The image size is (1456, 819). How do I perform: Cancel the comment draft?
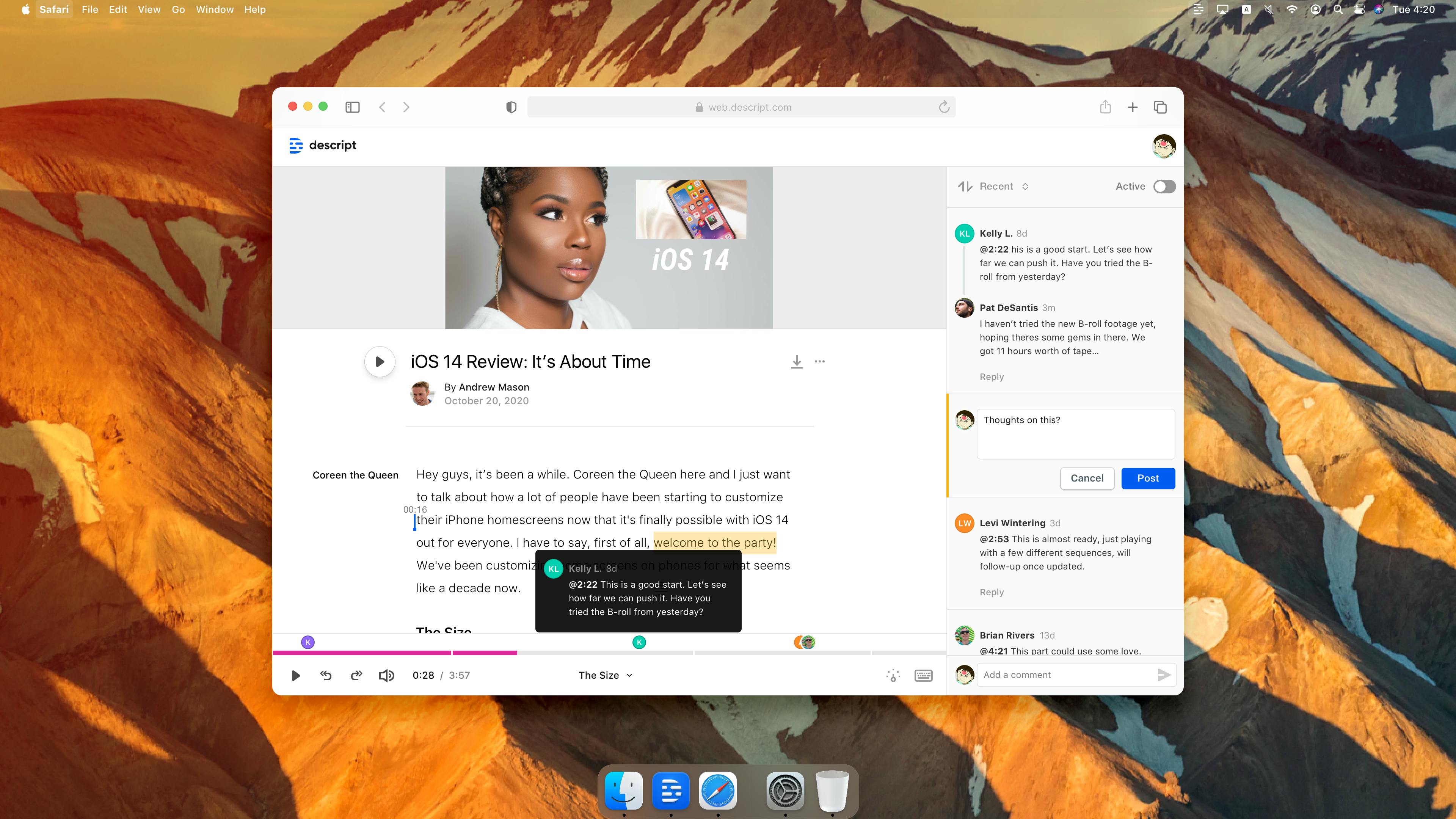pyautogui.click(x=1087, y=478)
